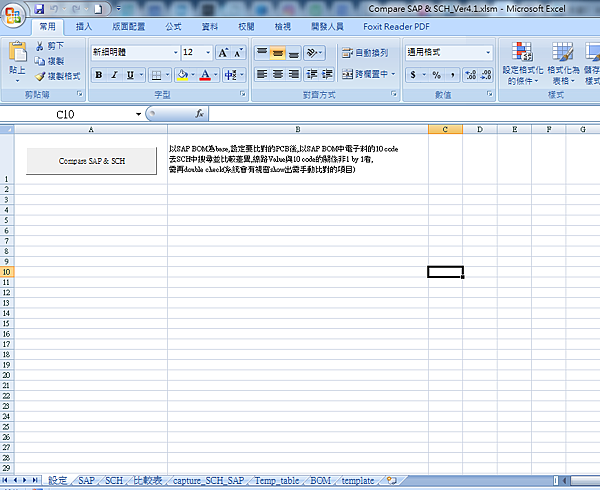Open font name dropdown
This screenshot has height=490, width=600.
tap(176, 52)
